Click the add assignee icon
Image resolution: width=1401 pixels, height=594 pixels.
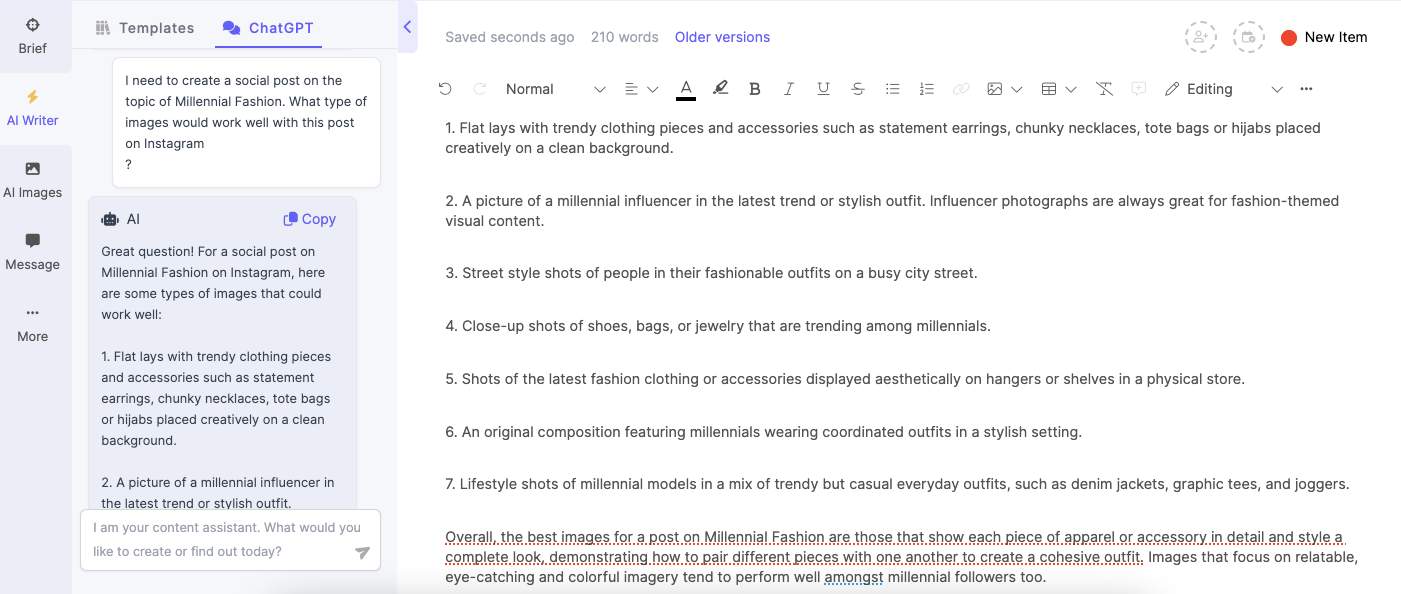1200,37
